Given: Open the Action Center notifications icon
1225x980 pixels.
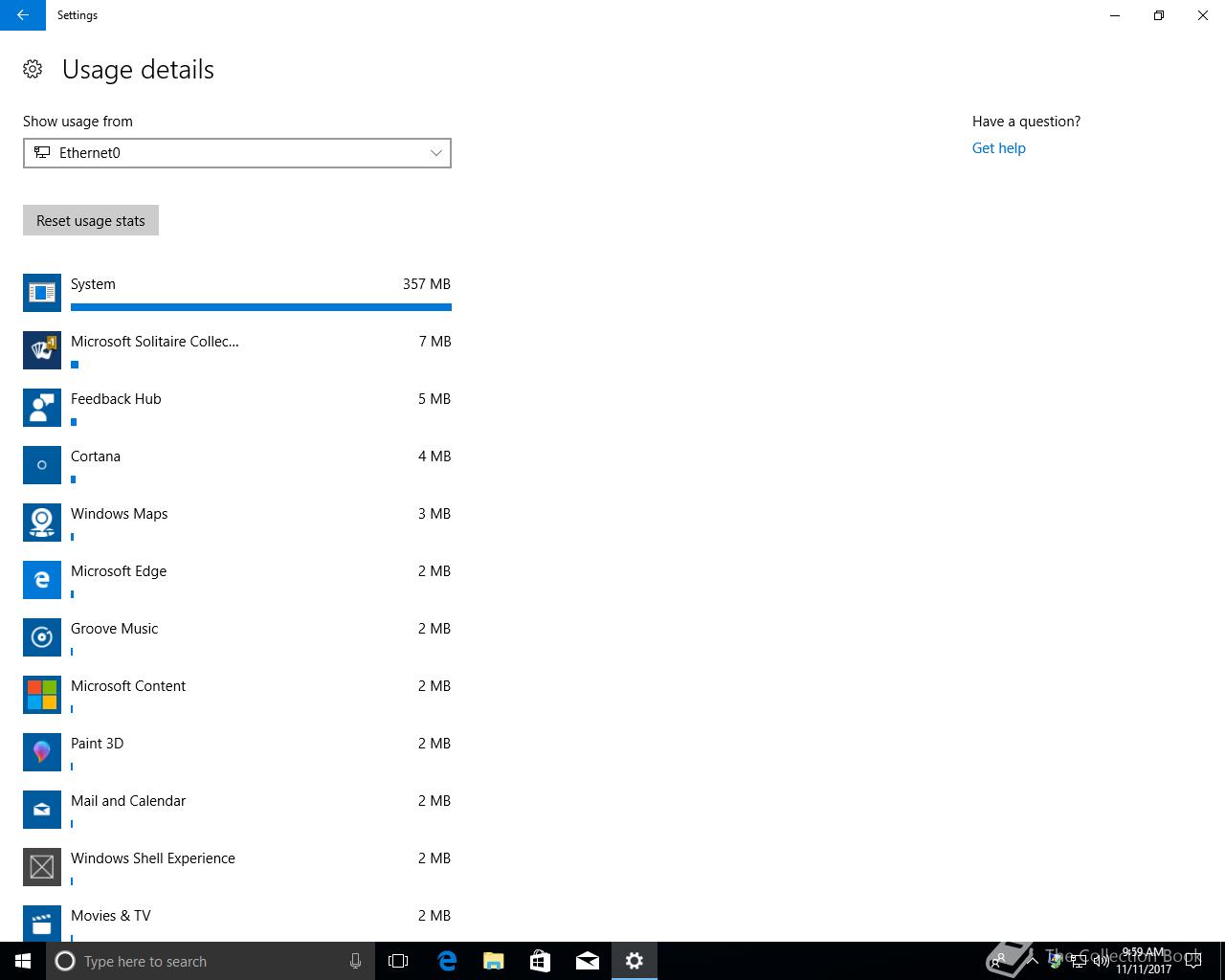Looking at the screenshot, I should [1194, 961].
